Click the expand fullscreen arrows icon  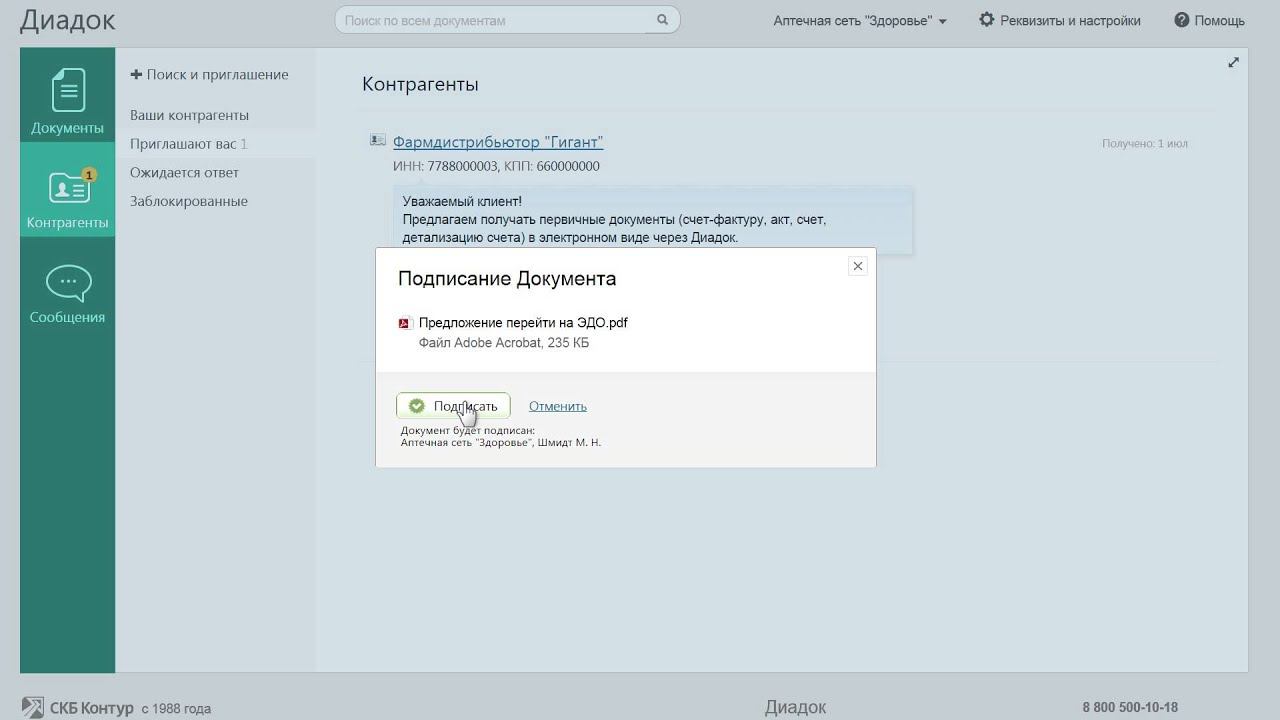(1233, 62)
